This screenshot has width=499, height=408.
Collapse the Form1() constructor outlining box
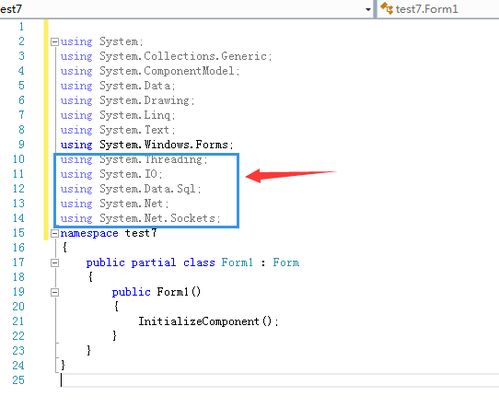[55, 292]
